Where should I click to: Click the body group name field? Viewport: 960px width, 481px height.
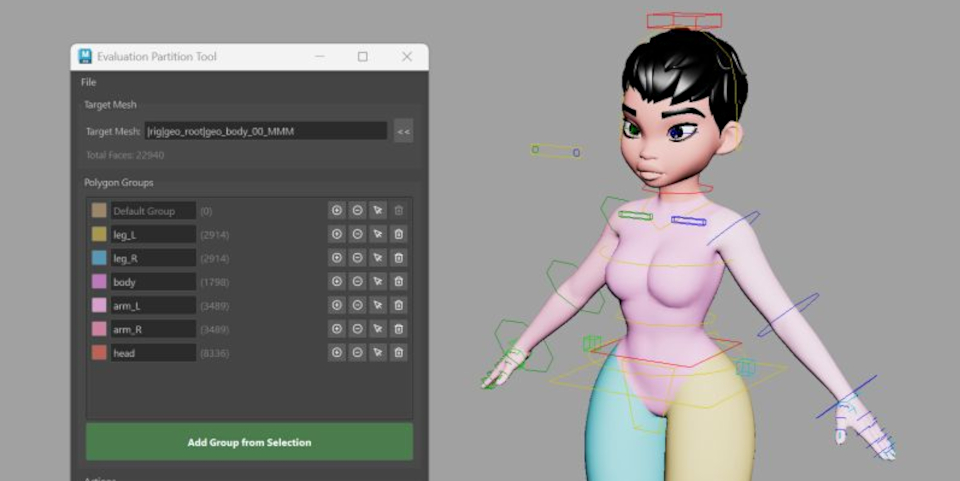[153, 282]
